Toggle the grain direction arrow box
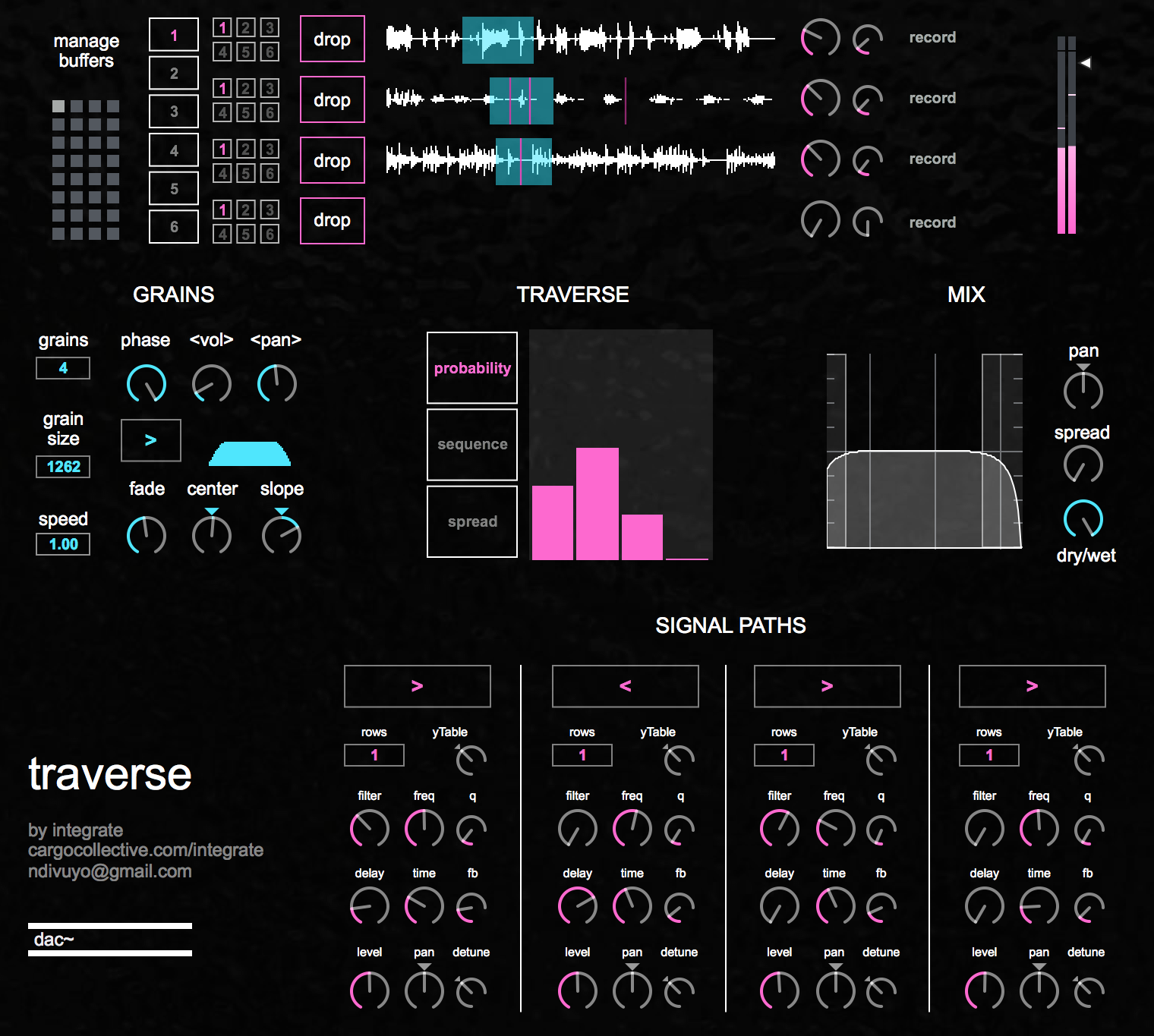This screenshot has width=1154, height=1036. pos(150,440)
